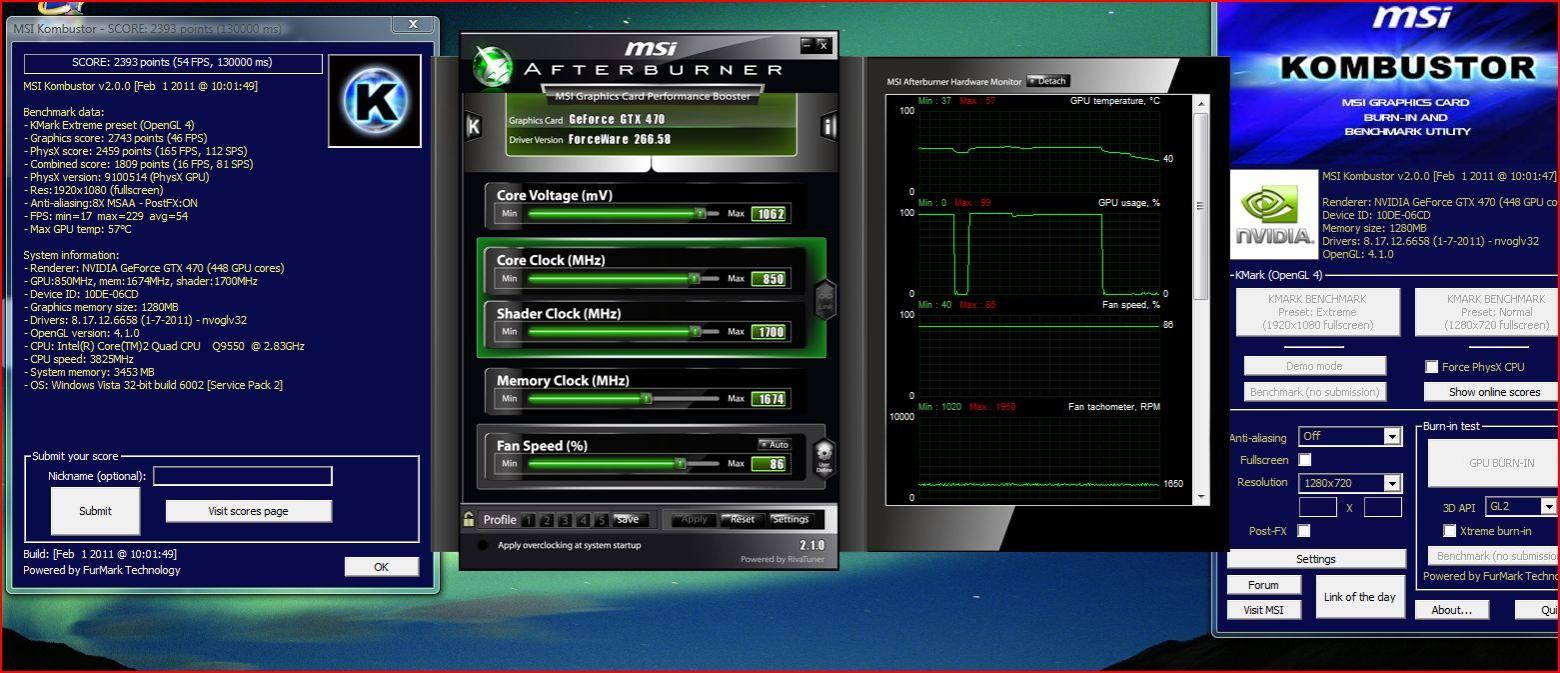Open the Kombustor About dialog

1451,610
